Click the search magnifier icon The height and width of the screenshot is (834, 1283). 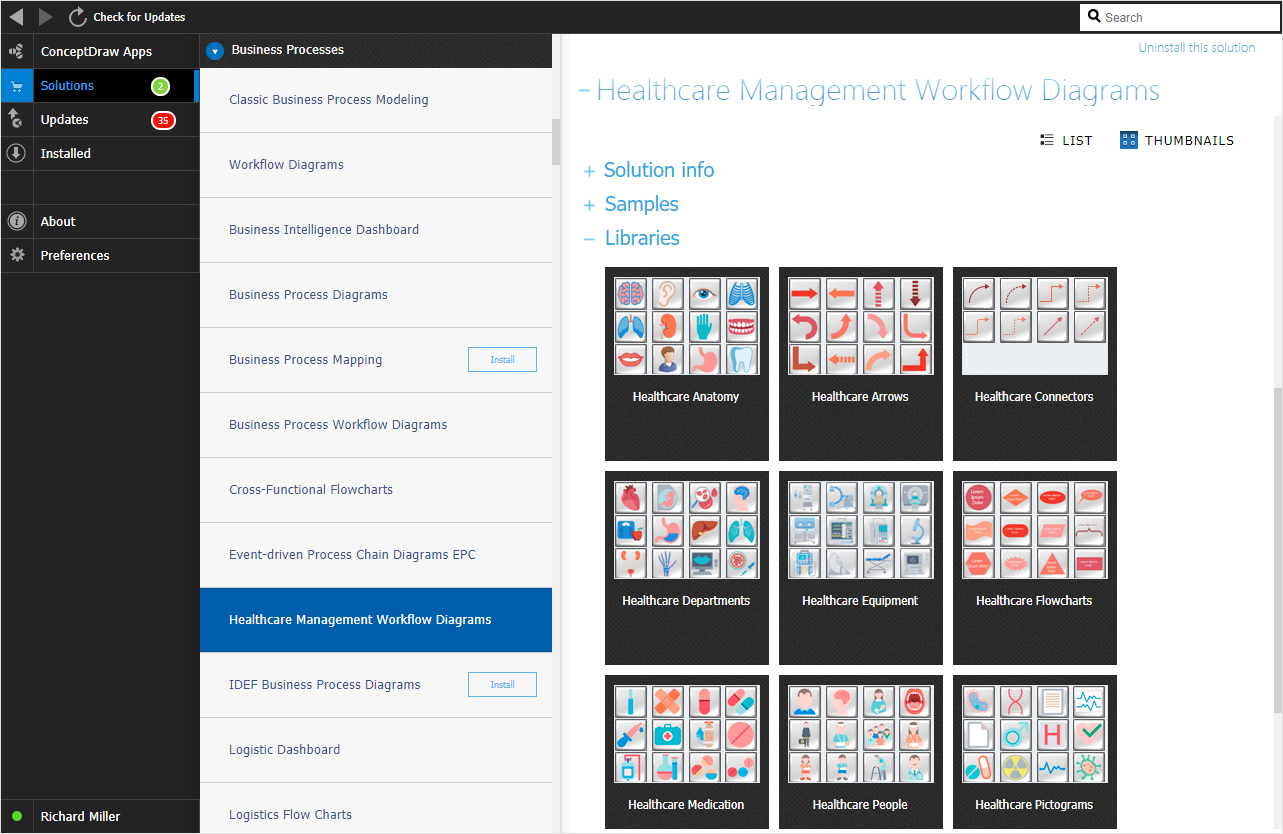(1094, 17)
